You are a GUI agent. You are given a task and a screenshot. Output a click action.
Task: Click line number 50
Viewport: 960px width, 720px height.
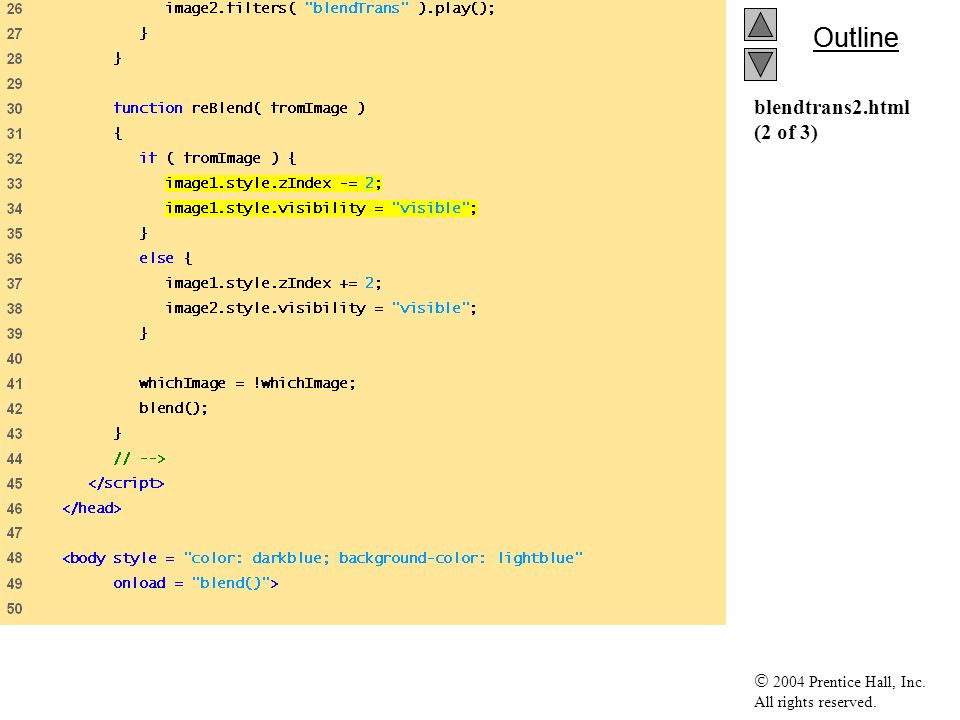tap(15, 609)
